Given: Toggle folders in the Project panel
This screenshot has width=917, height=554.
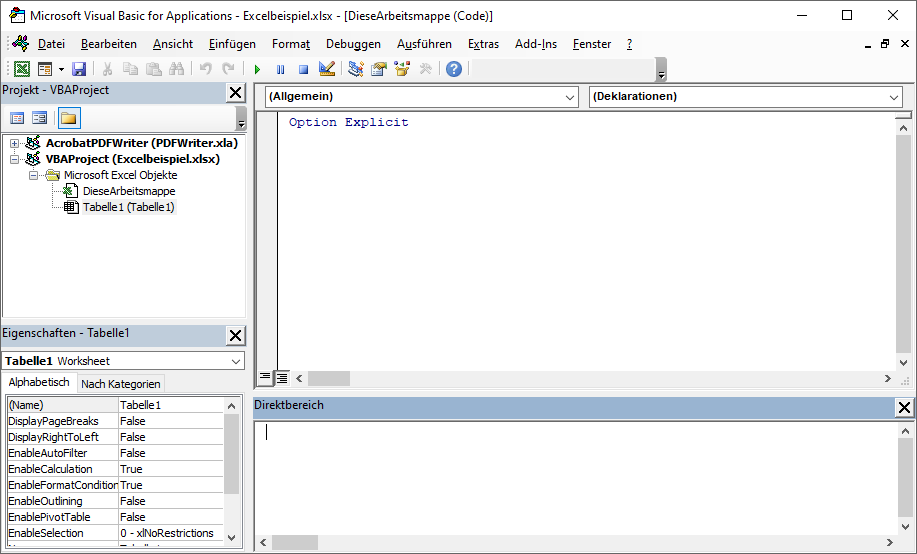Looking at the screenshot, I should (x=69, y=117).
